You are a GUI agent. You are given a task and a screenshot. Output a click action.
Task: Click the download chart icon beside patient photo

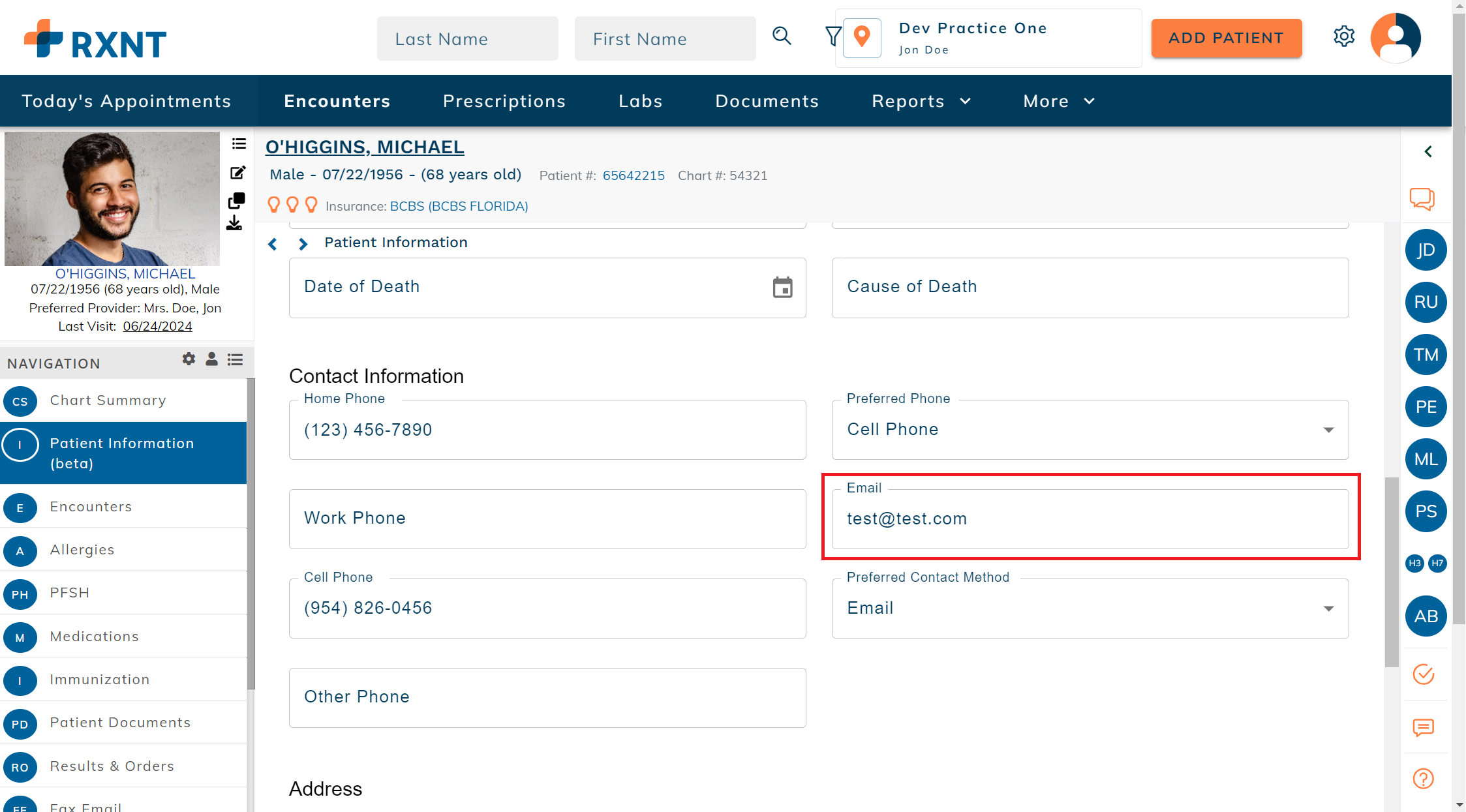point(235,224)
